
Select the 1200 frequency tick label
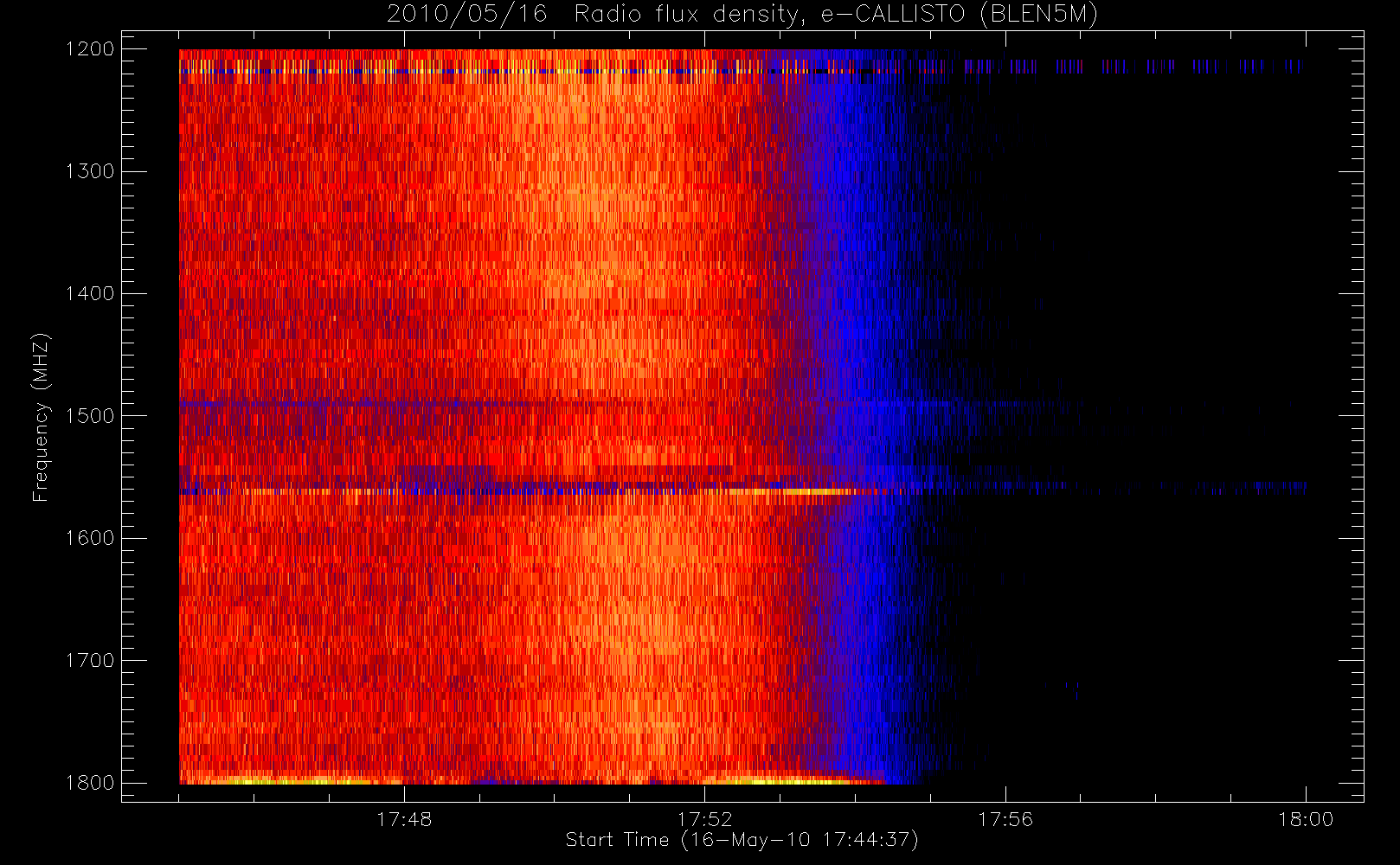click(x=90, y=49)
